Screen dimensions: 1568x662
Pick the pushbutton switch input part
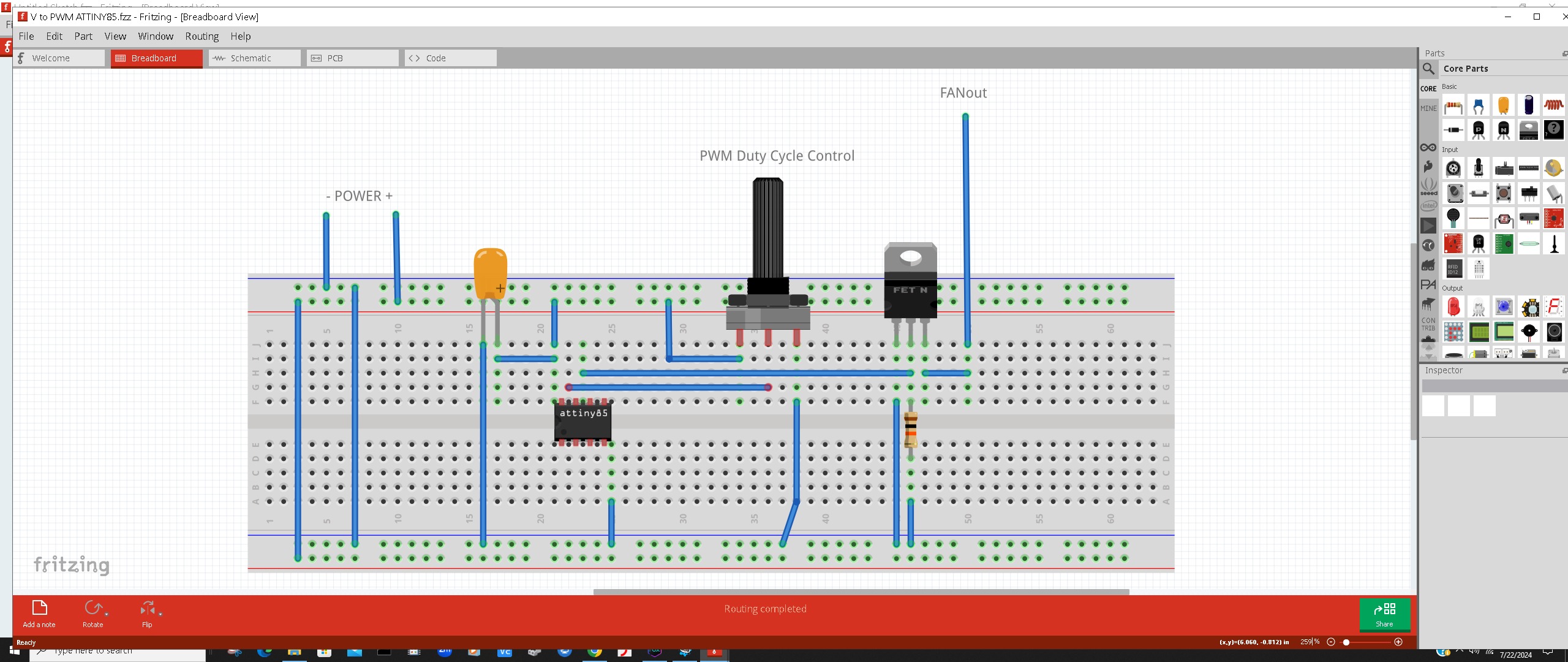click(1503, 193)
